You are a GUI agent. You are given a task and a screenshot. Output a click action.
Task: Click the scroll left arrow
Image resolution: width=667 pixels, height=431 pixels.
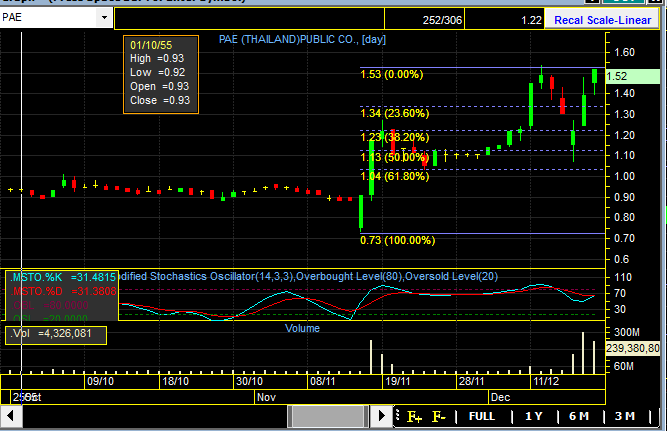click(x=11, y=416)
